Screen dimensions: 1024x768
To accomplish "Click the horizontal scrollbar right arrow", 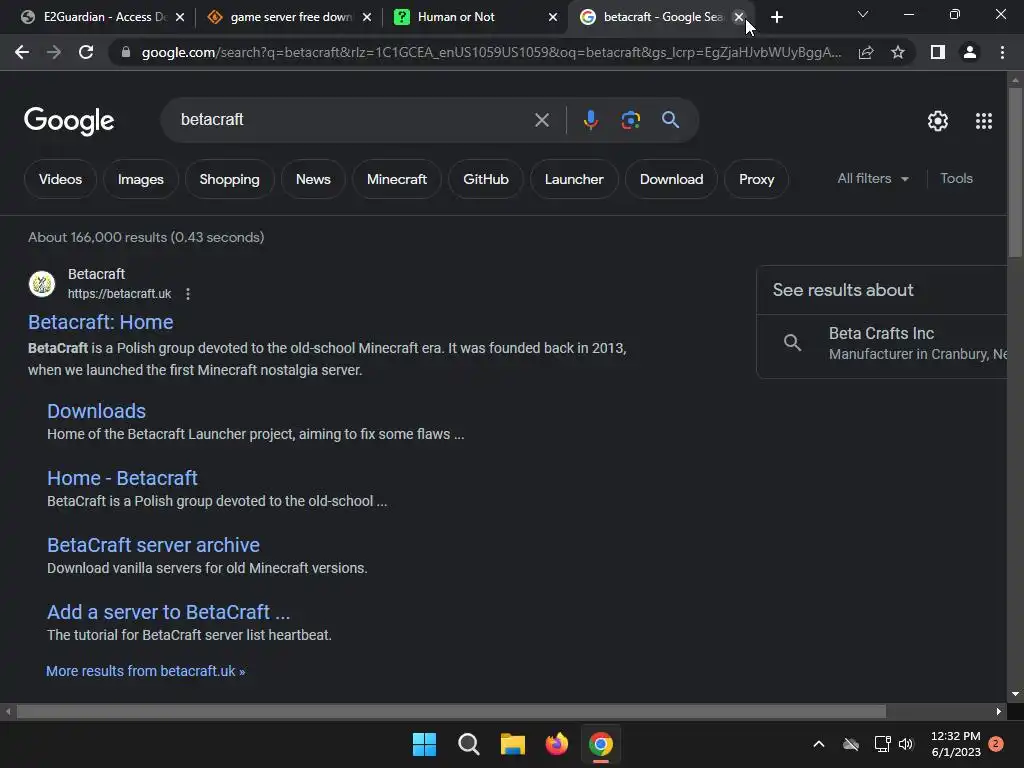I will coord(999,711).
